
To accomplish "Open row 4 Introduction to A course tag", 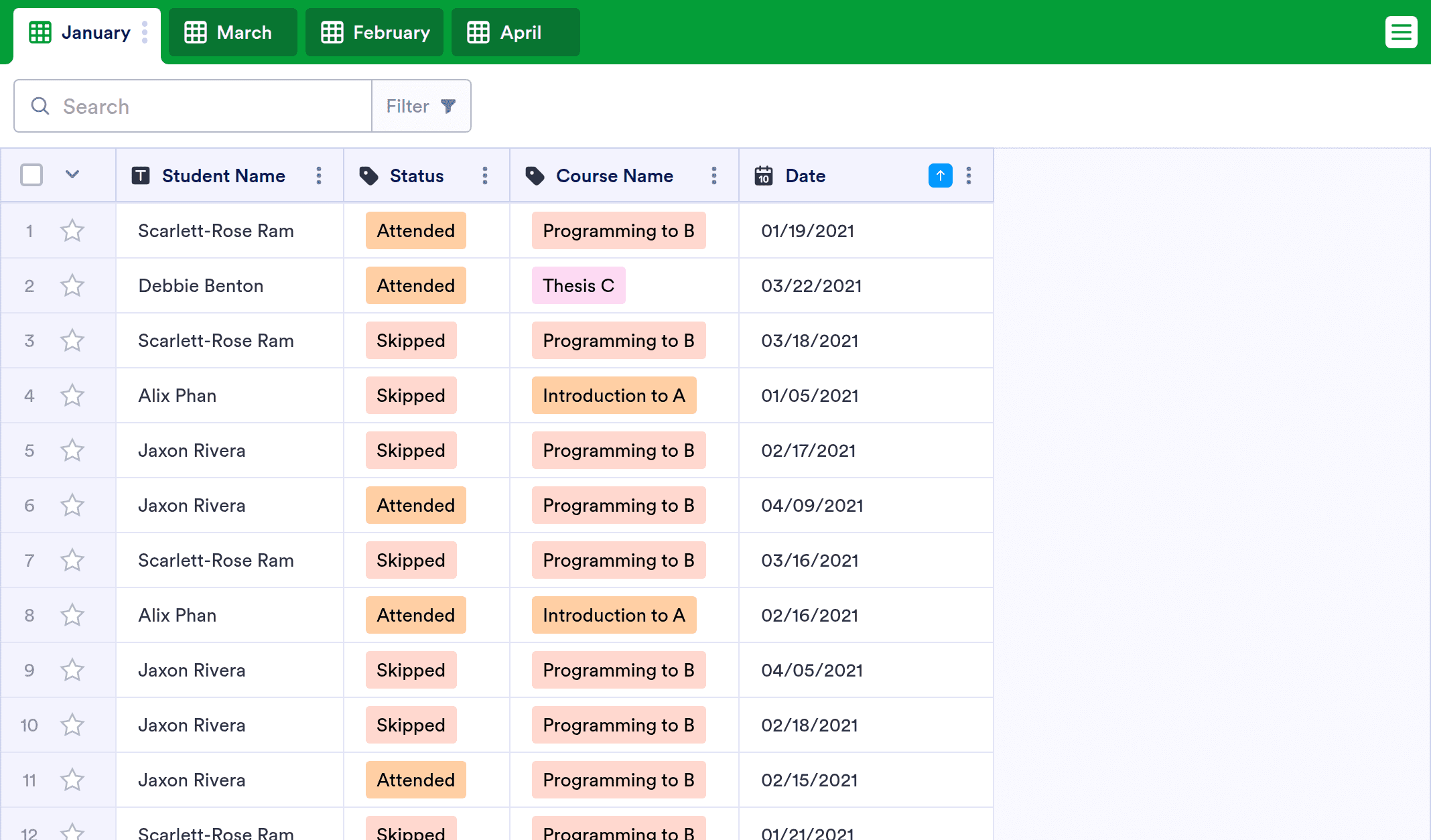I will [614, 395].
